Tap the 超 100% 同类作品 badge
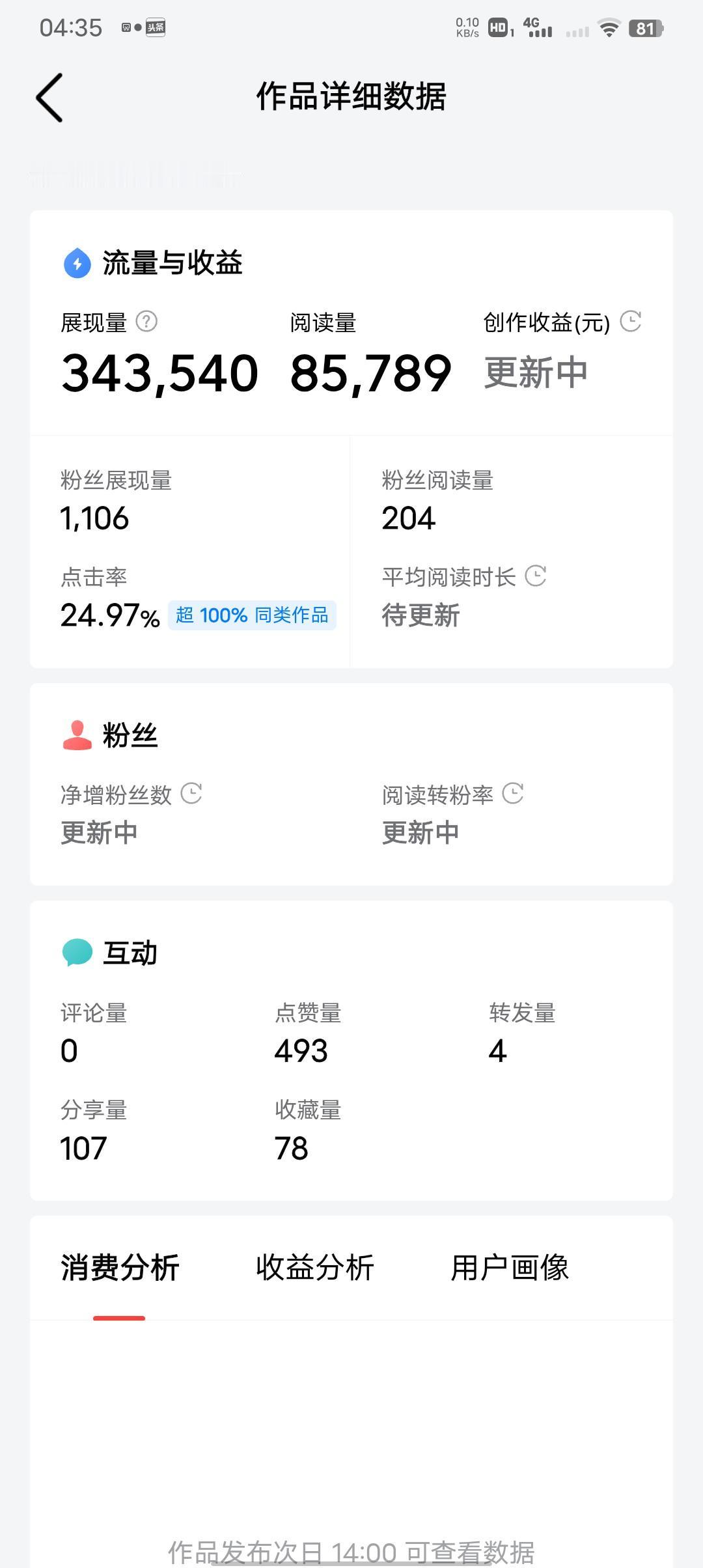 point(252,615)
